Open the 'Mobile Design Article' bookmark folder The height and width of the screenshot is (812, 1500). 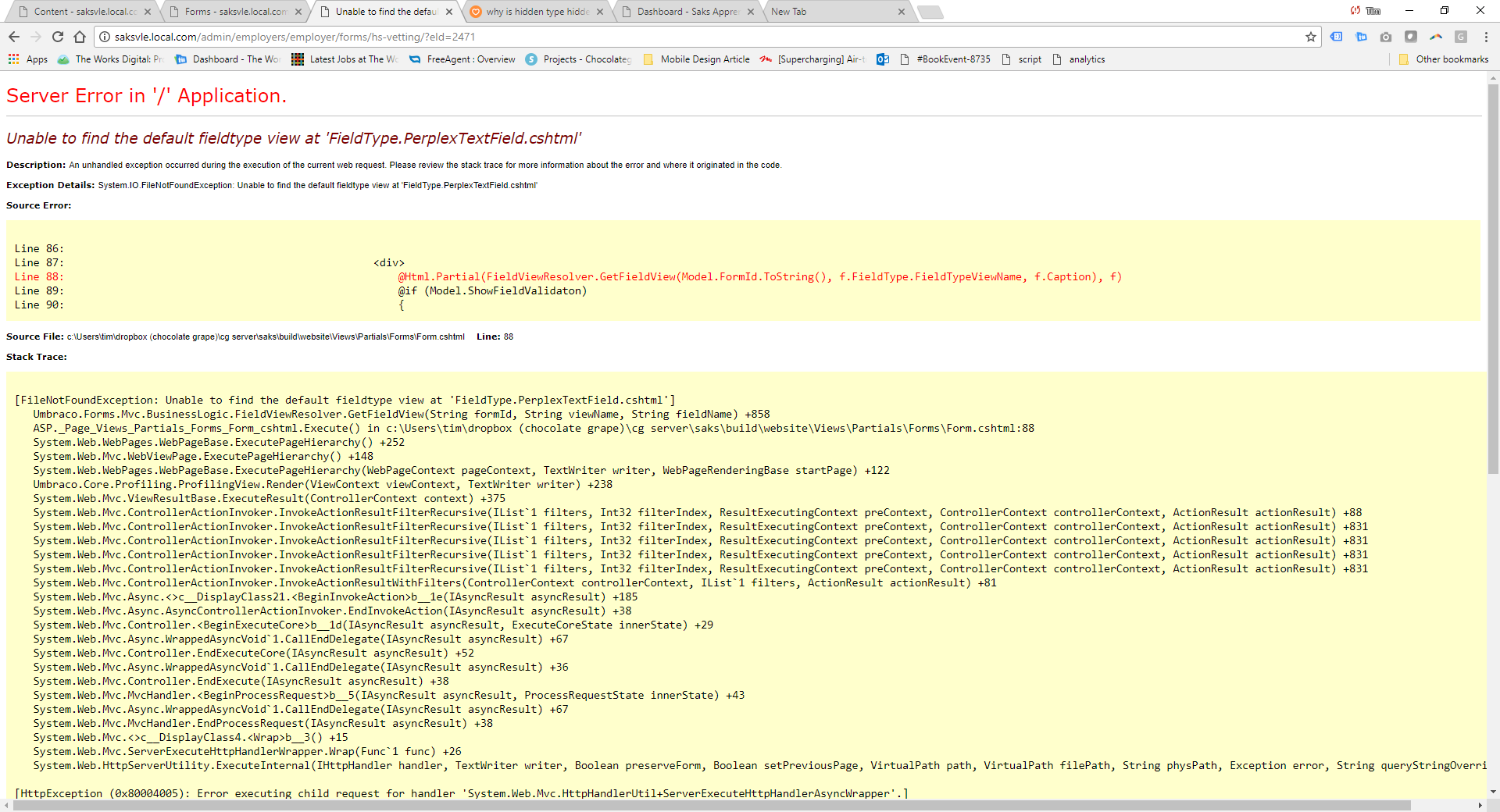696,59
